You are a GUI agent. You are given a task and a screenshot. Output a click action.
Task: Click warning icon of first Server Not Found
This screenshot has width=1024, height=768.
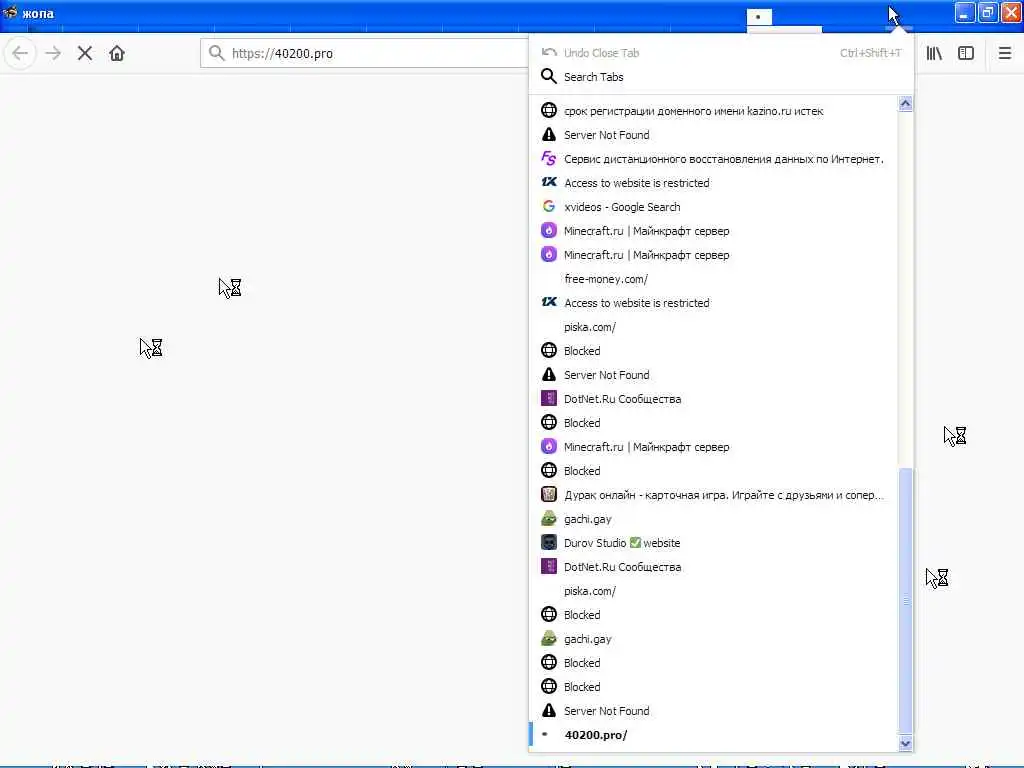point(549,135)
